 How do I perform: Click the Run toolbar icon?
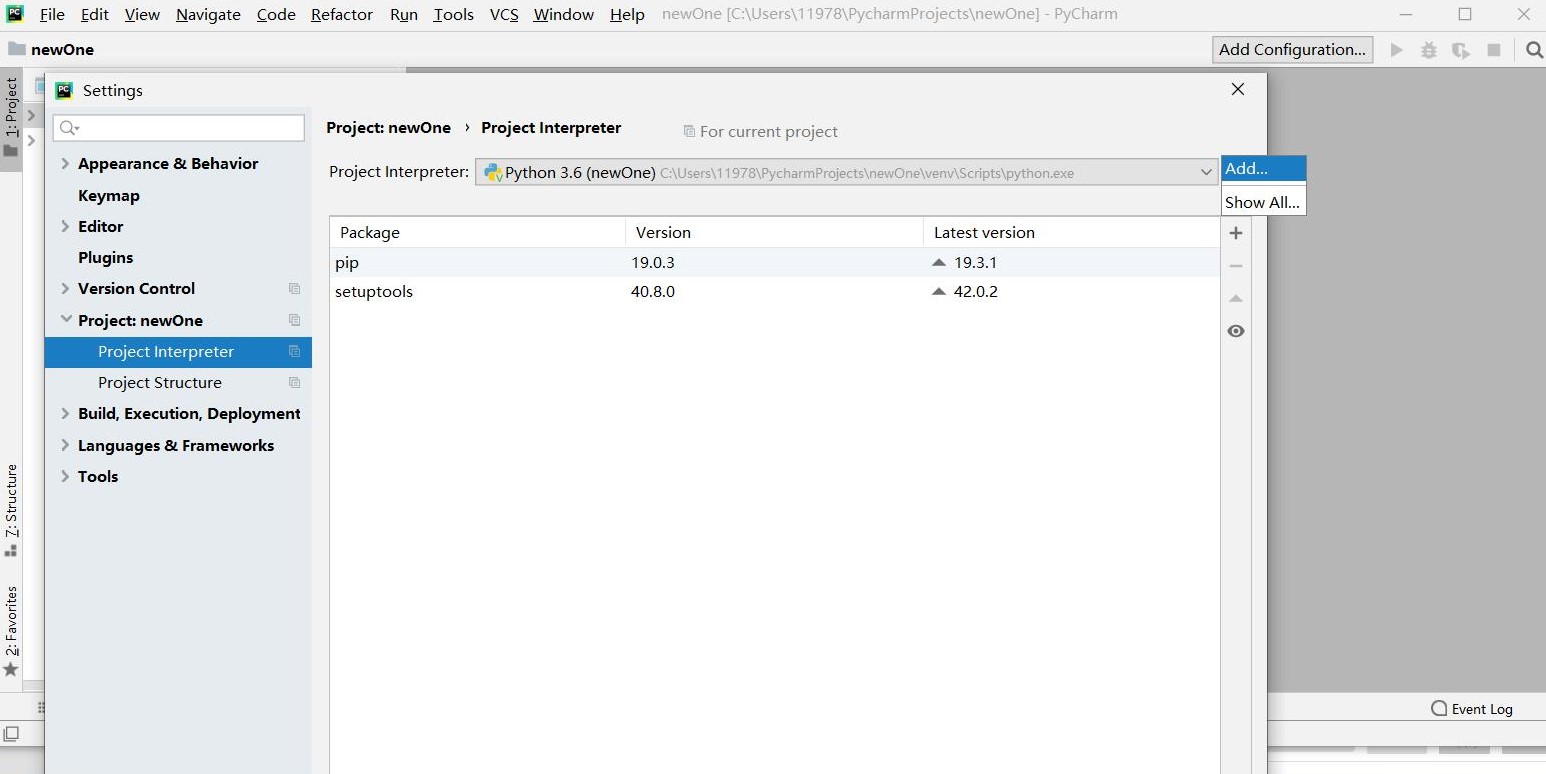tap(1397, 50)
